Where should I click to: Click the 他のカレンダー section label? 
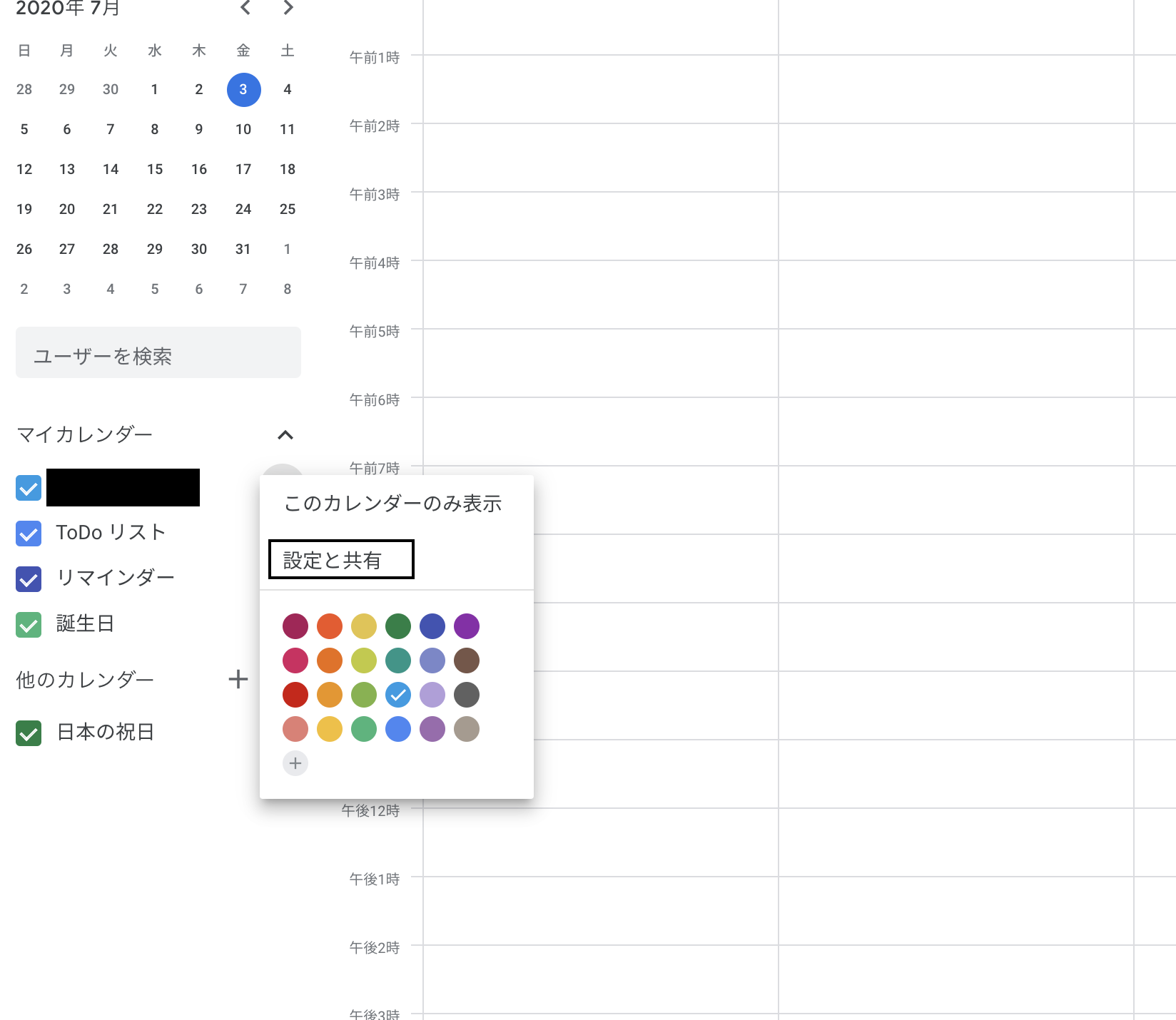[x=85, y=680]
